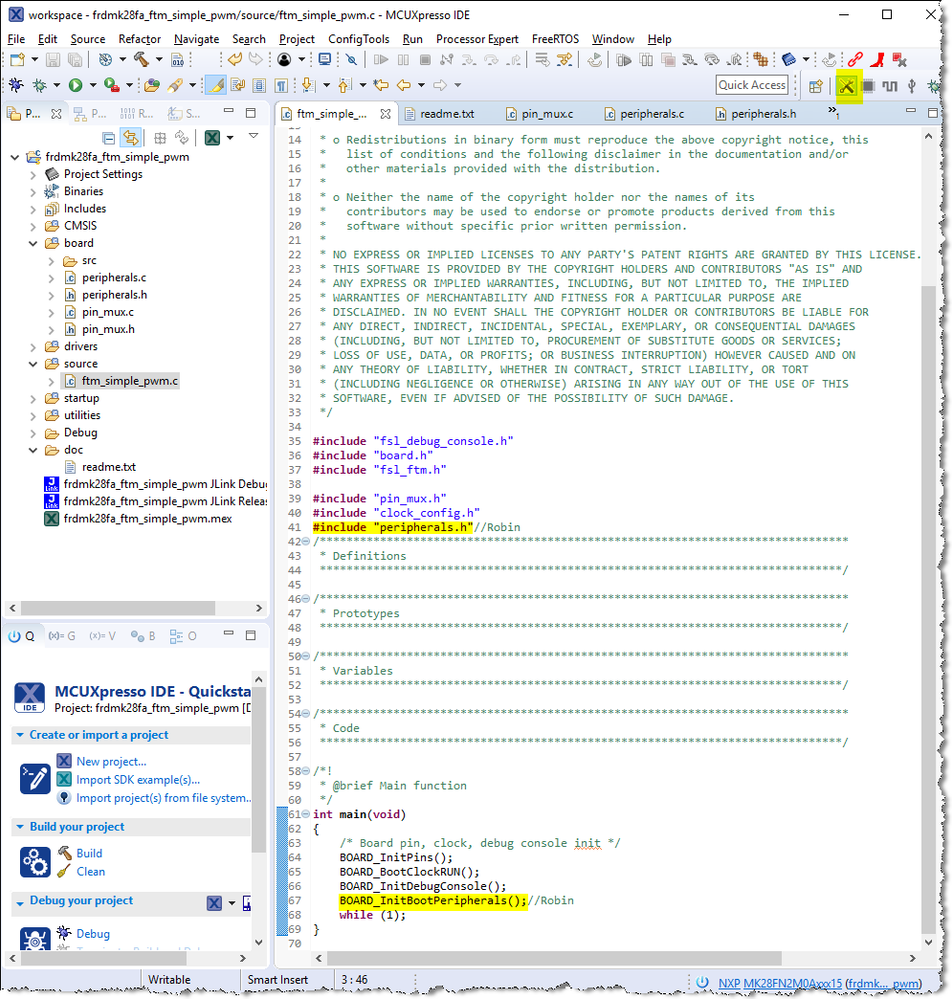Collapse the board folder

[x=33, y=243]
